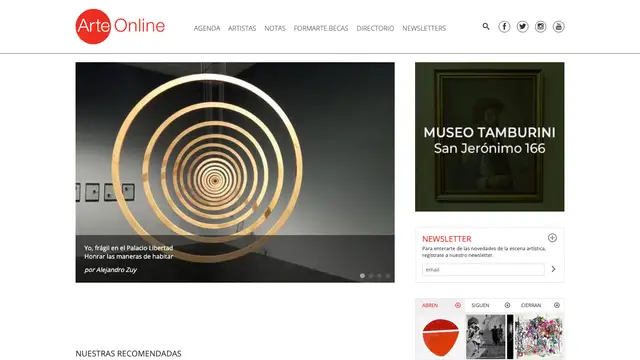The width and height of the screenshot is (640, 360).
Task: Open the Facebook page icon
Action: 504,27
